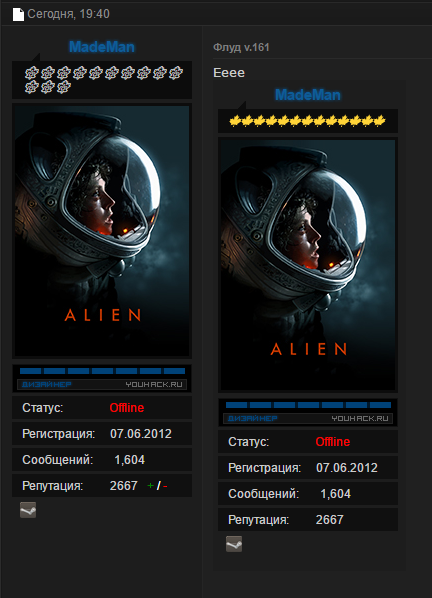Open Steam profile icon in quoted post
The height and width of the screenshot is (598, 432).
(234, 544)
